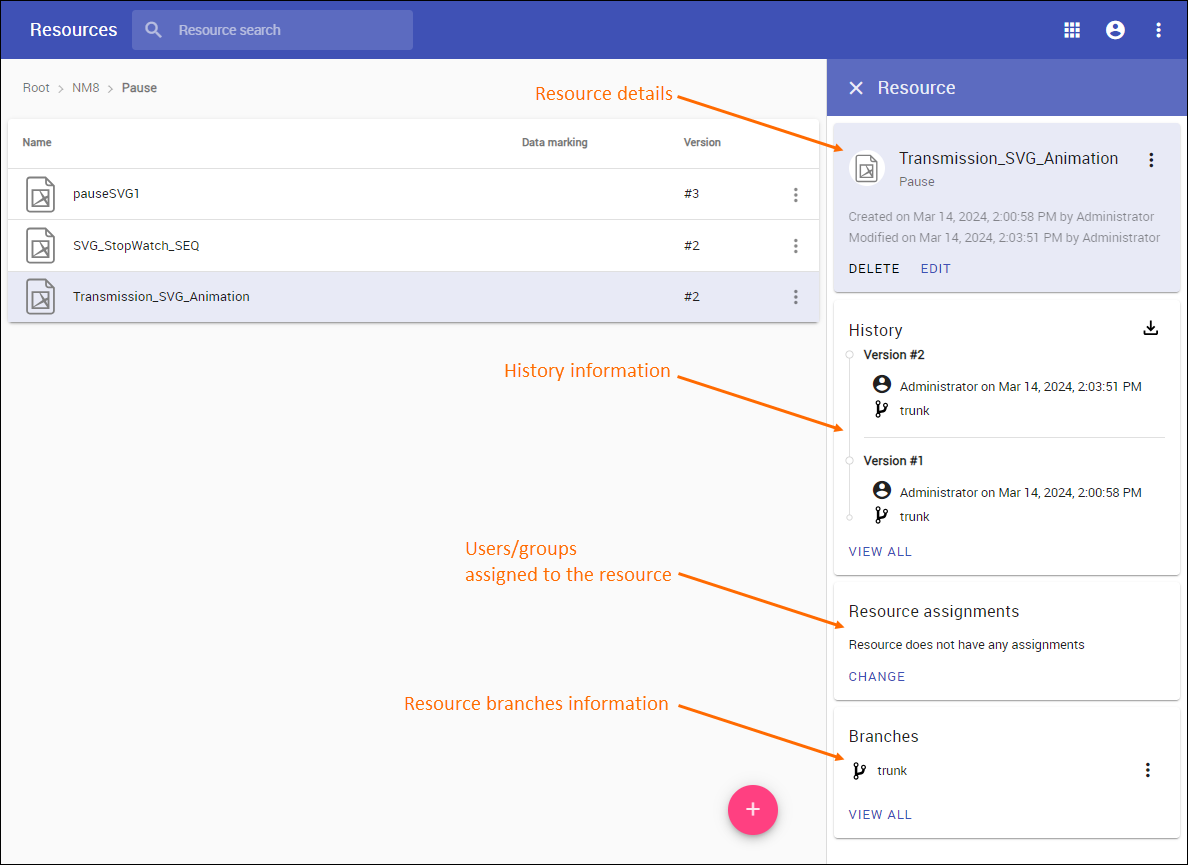
Task: Click EDIT in resource details
Action: coord(936,269)
